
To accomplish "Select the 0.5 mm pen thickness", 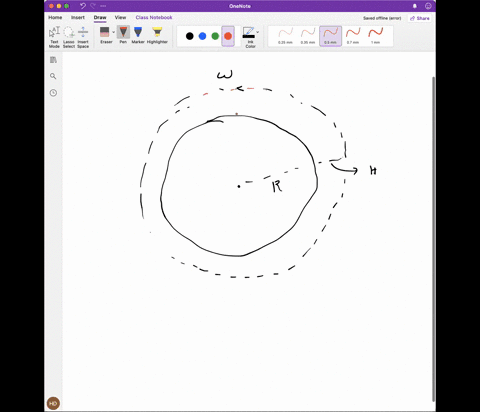I will 330,36.
